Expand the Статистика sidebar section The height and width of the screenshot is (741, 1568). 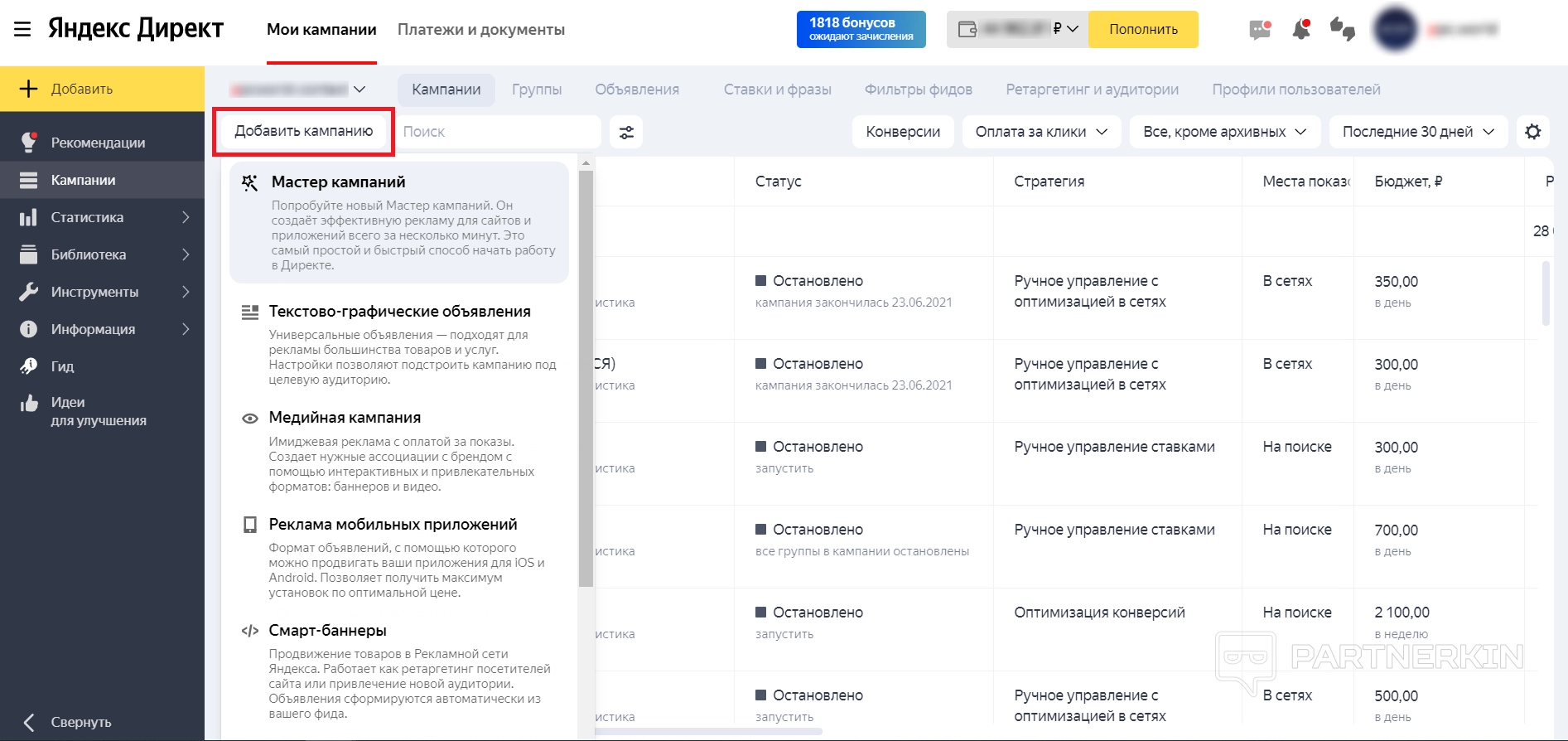[186, 217]
